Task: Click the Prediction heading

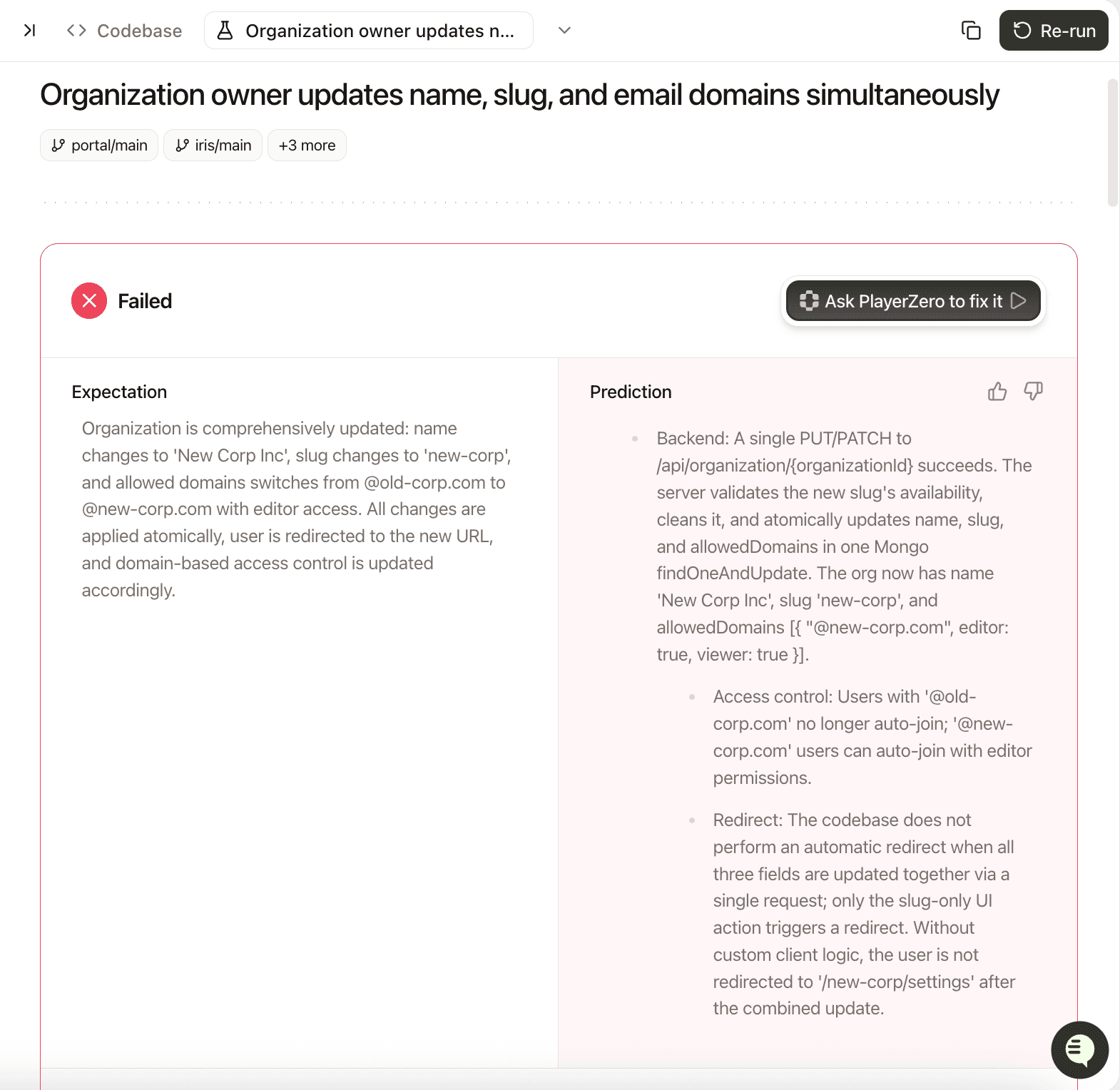Action: [x=631, y=392]
